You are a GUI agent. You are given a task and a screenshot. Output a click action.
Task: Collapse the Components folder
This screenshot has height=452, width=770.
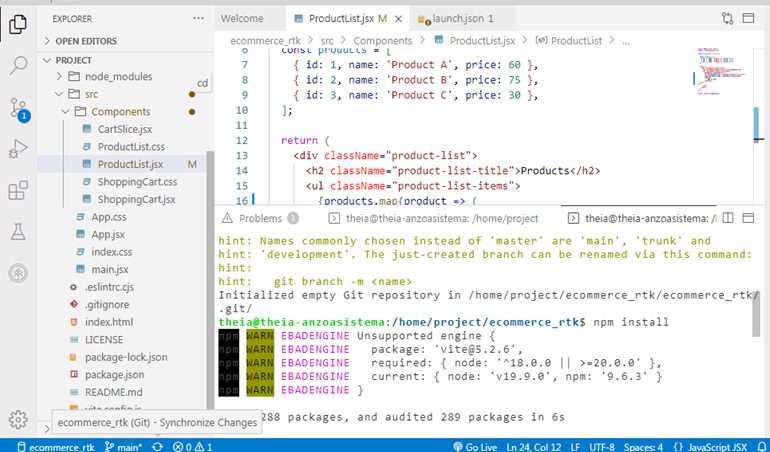click(x=120, y=112)
